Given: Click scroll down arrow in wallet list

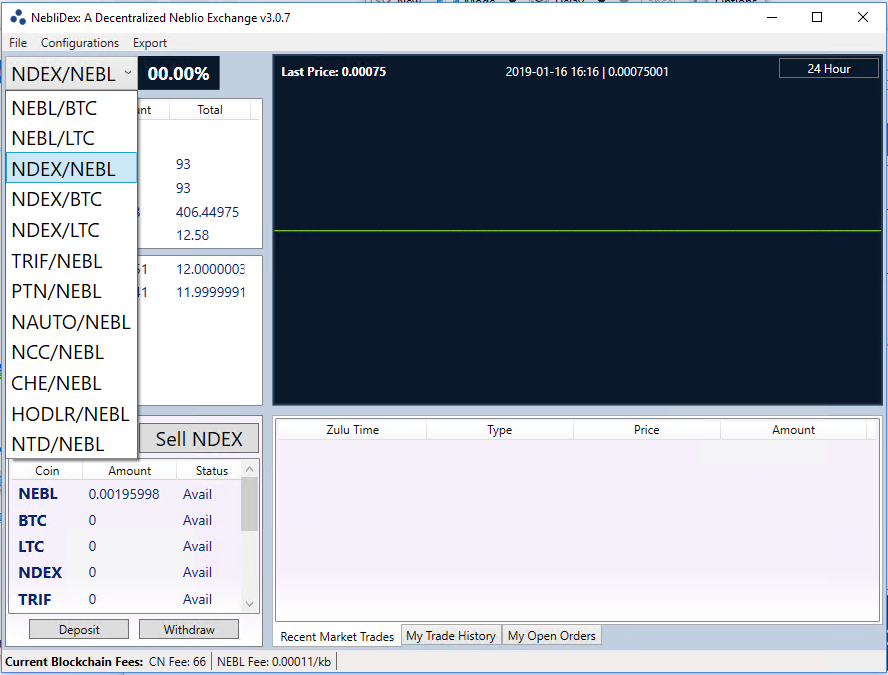Looking at the screenshot, I should click(x=249, y=604).
